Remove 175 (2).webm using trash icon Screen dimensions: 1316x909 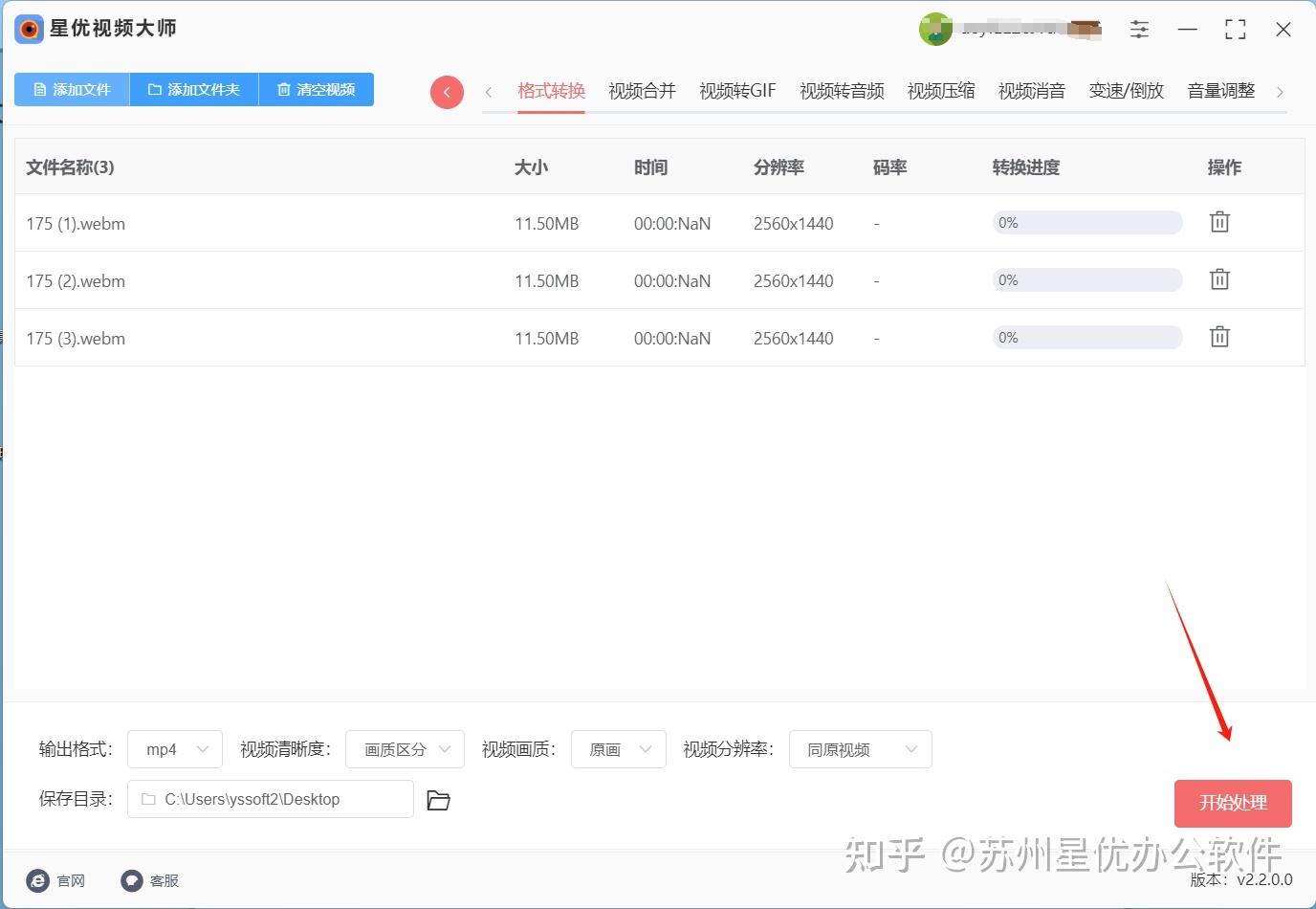[1219, 279]
